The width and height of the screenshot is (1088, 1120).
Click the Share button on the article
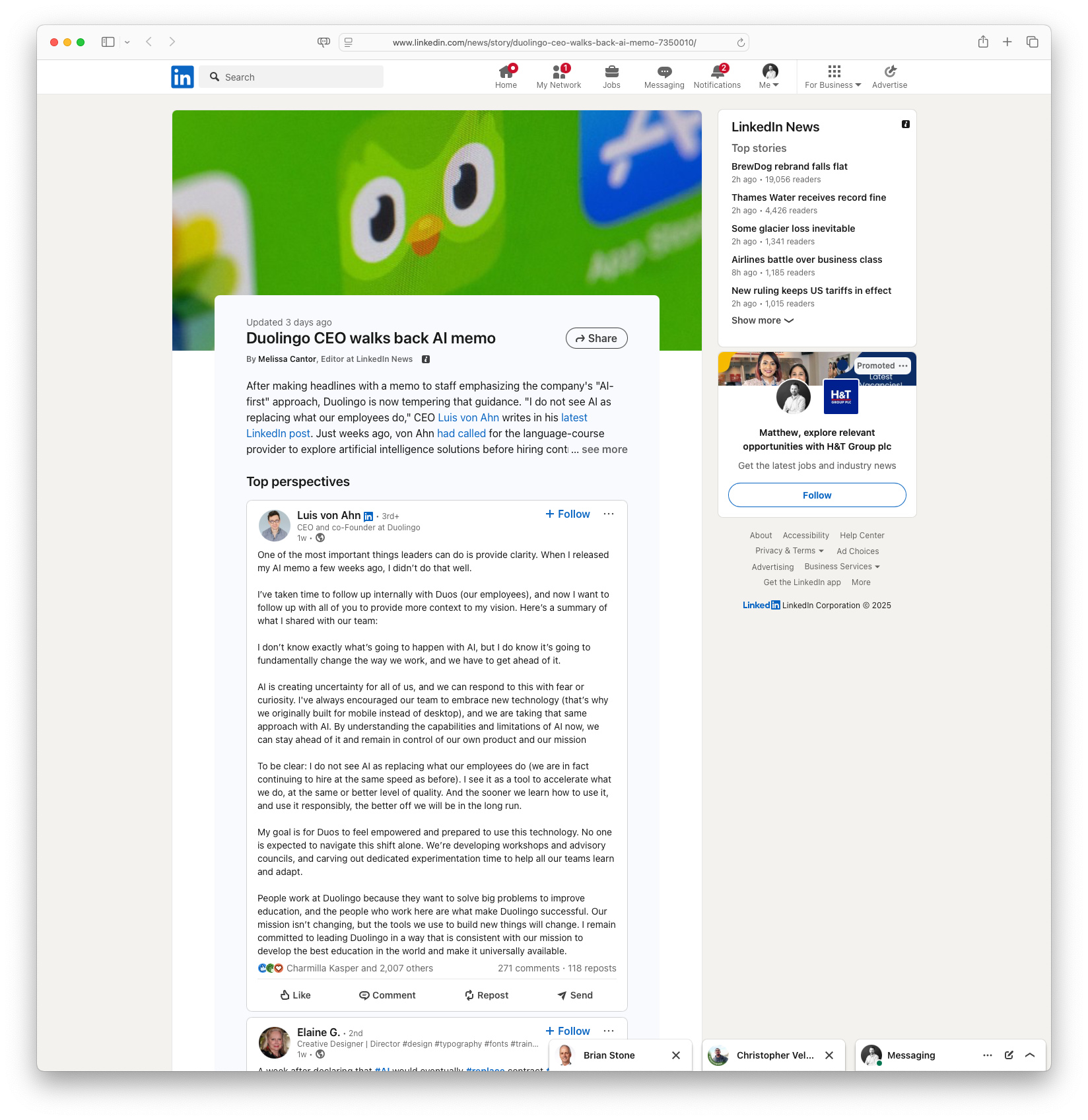(596, 338)
